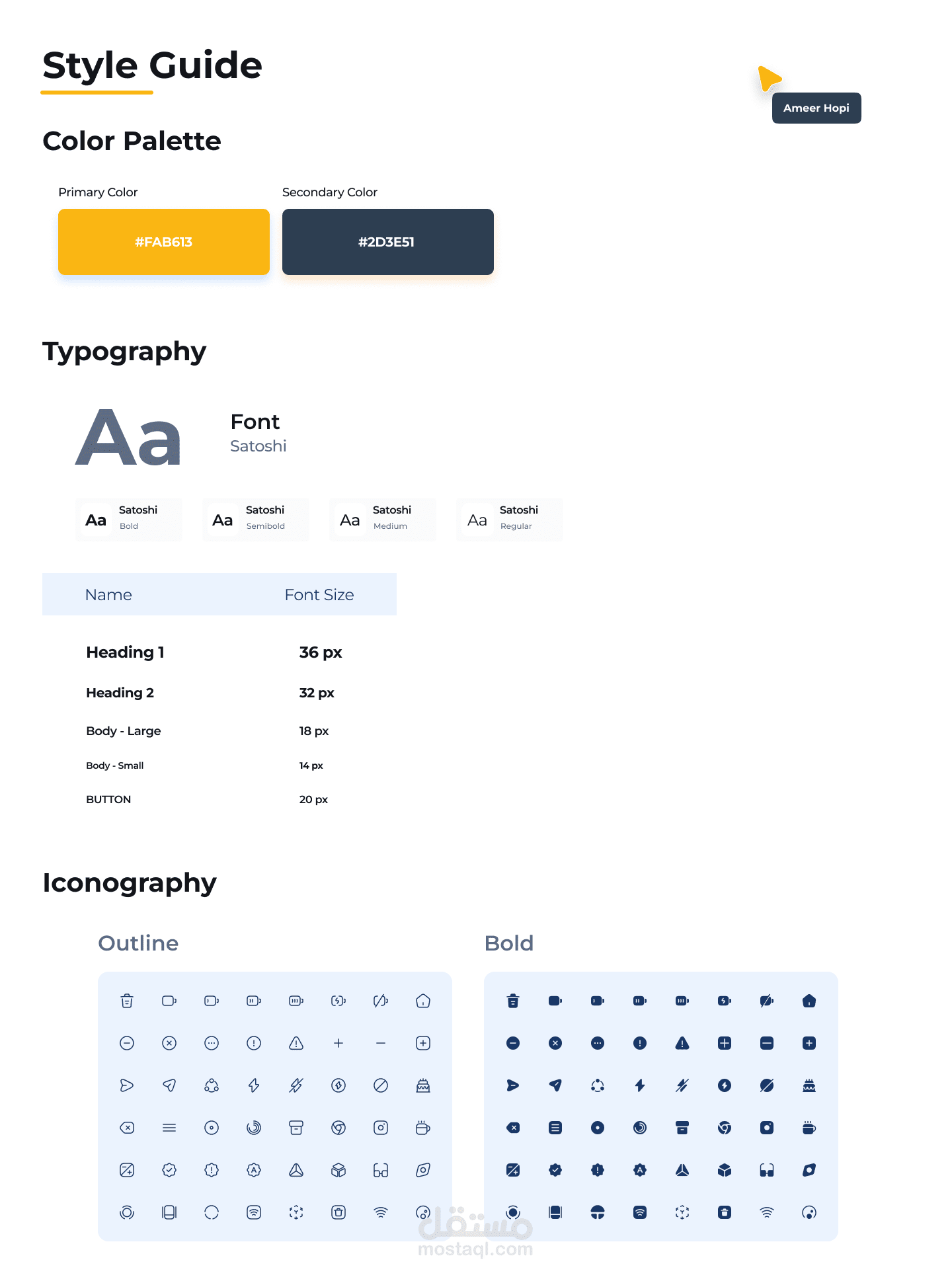Select the Satoshi Bold font card
This screenshot has width=952, height=1285.
pos(129,520)
